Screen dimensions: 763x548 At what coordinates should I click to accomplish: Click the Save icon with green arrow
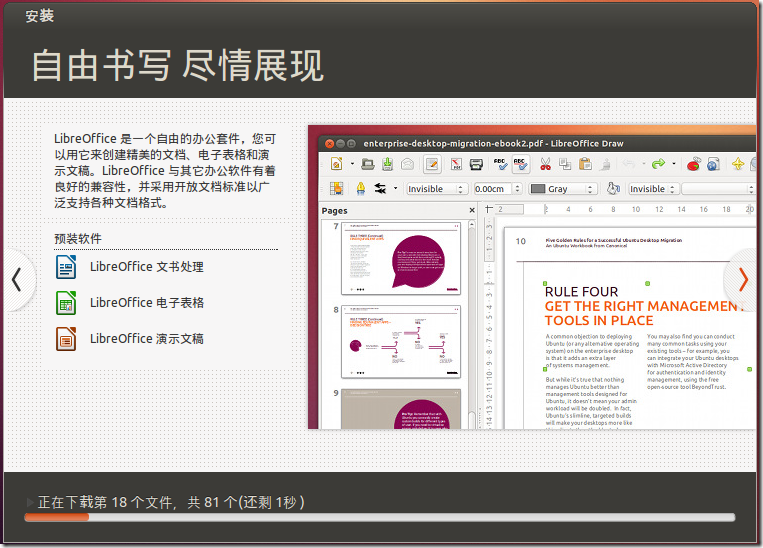(387, 164)
